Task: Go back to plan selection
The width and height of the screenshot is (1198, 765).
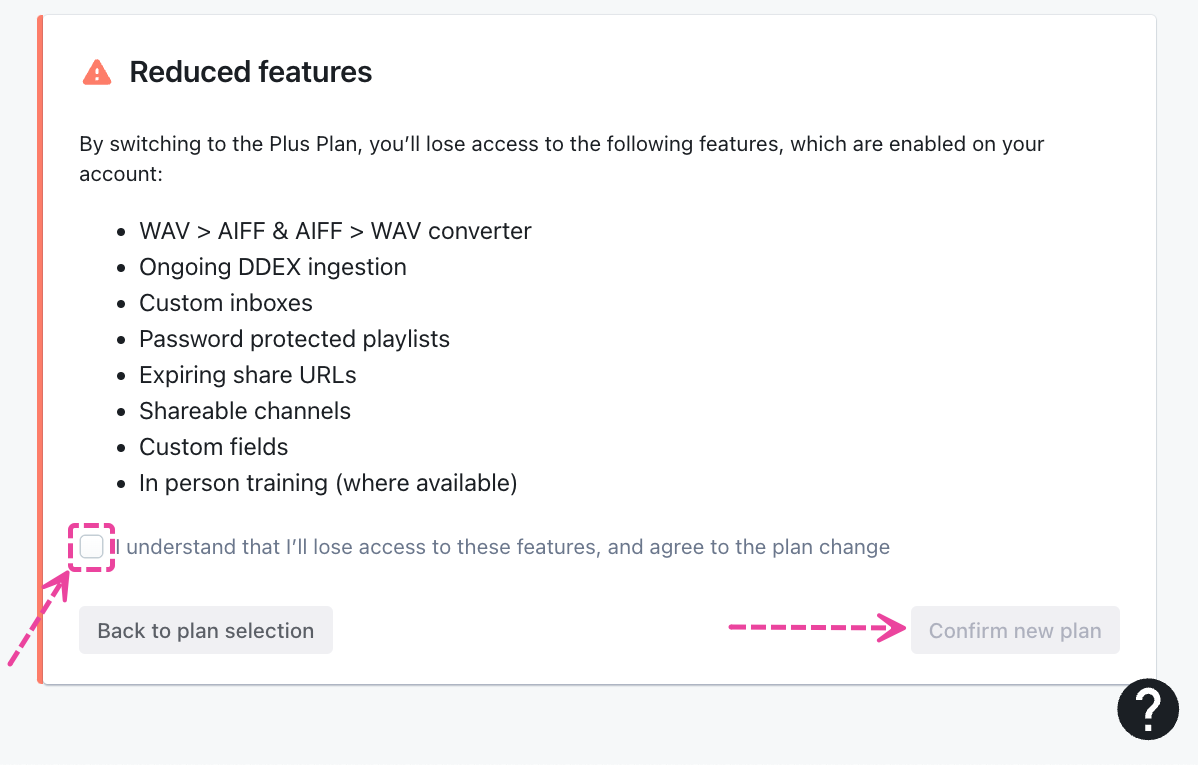Action: [206, 631]
